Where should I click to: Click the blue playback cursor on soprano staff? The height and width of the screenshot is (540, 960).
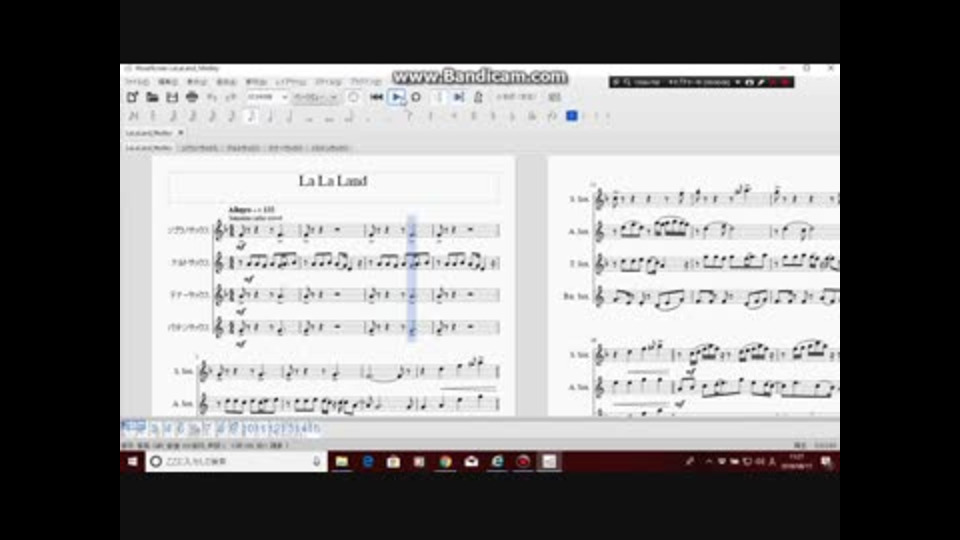tap(411, 230)
